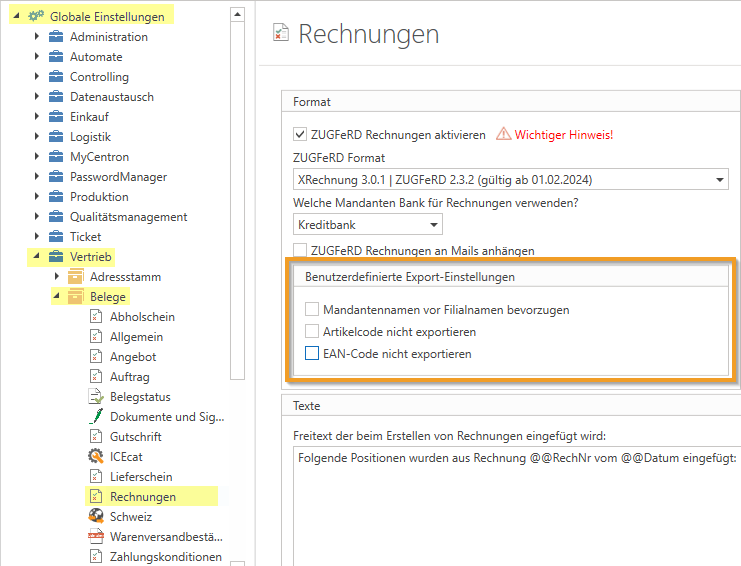
Task: Click the Warenversandbestätigung icon
Action: (96, 536)
